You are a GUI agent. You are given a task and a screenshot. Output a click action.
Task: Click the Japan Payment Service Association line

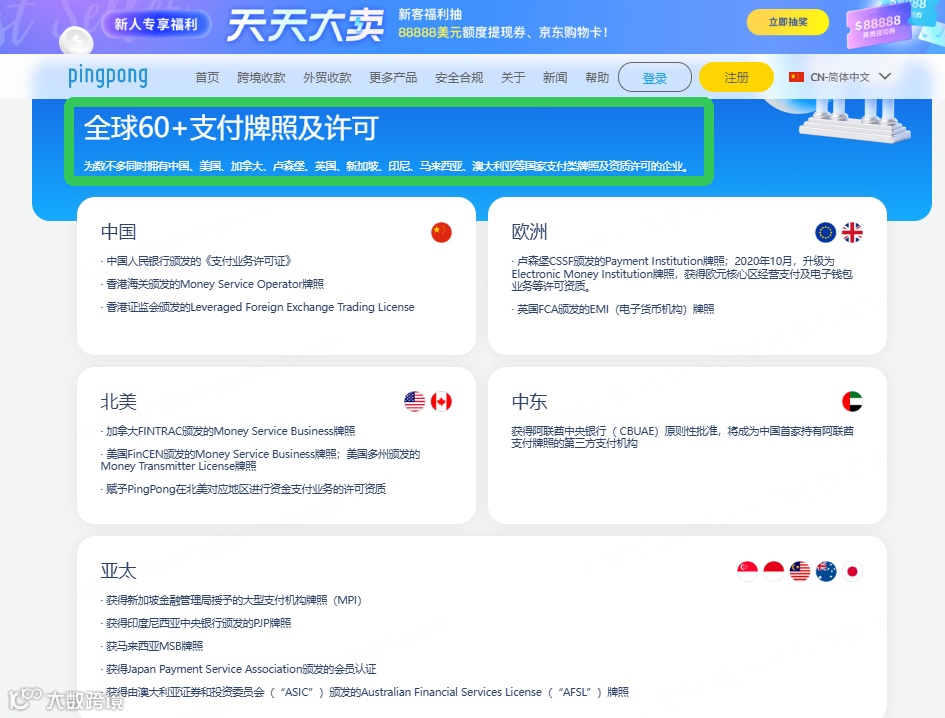tap(239, 669)
